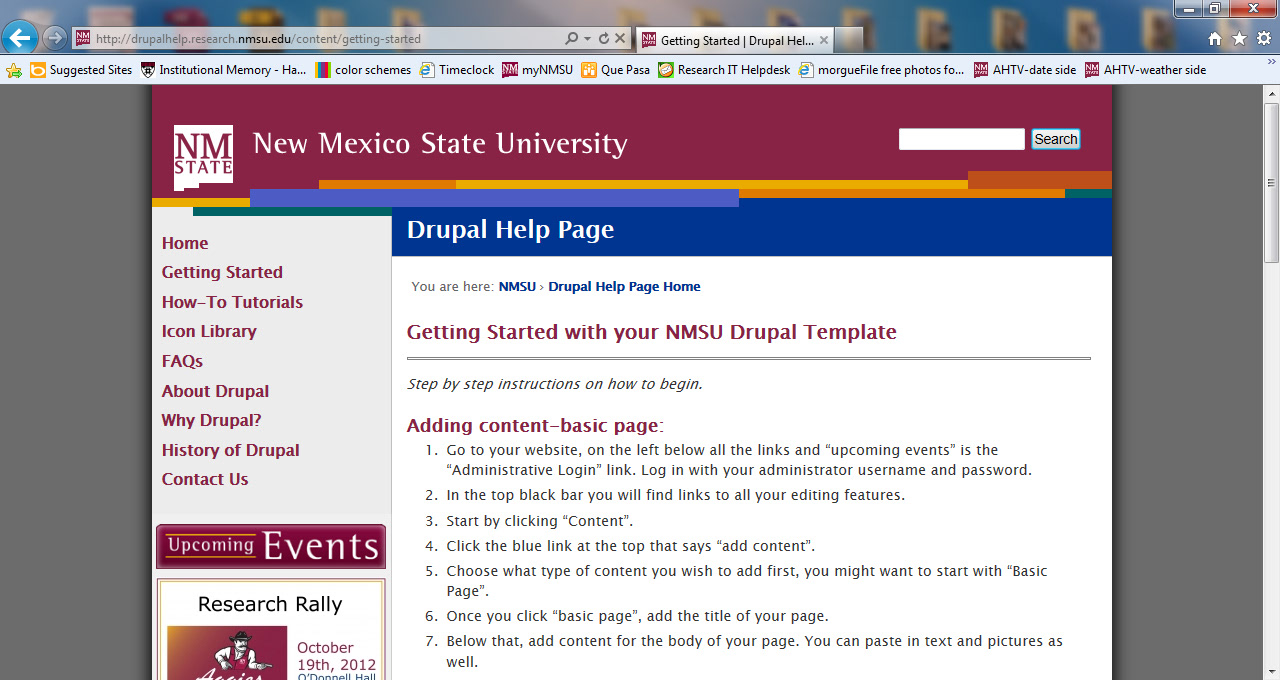The width and height of the screenshot is (1280, 680).
Task: Open a new blank tab
Action: pyautogui.click(x=848, y=40)
